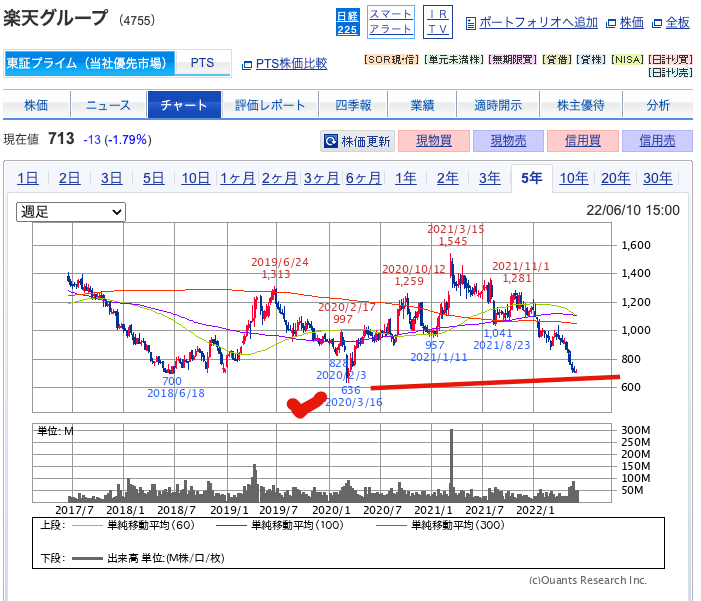Click the refresh icon in 株価更新
The height and width of the screenshot is (601, 701).
click(x=331, y=141)
